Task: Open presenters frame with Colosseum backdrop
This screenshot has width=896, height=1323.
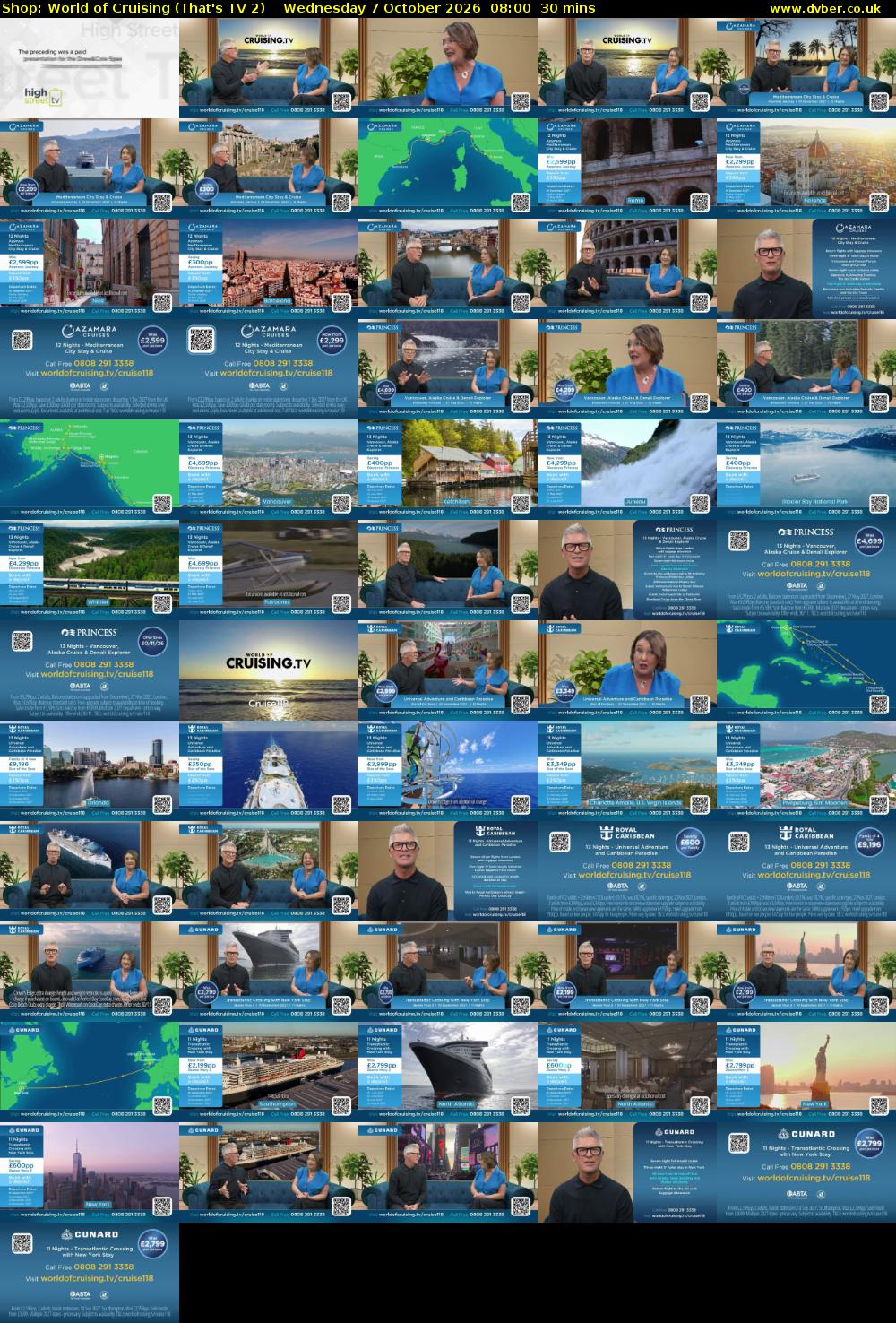Action: tap(627, 269)
